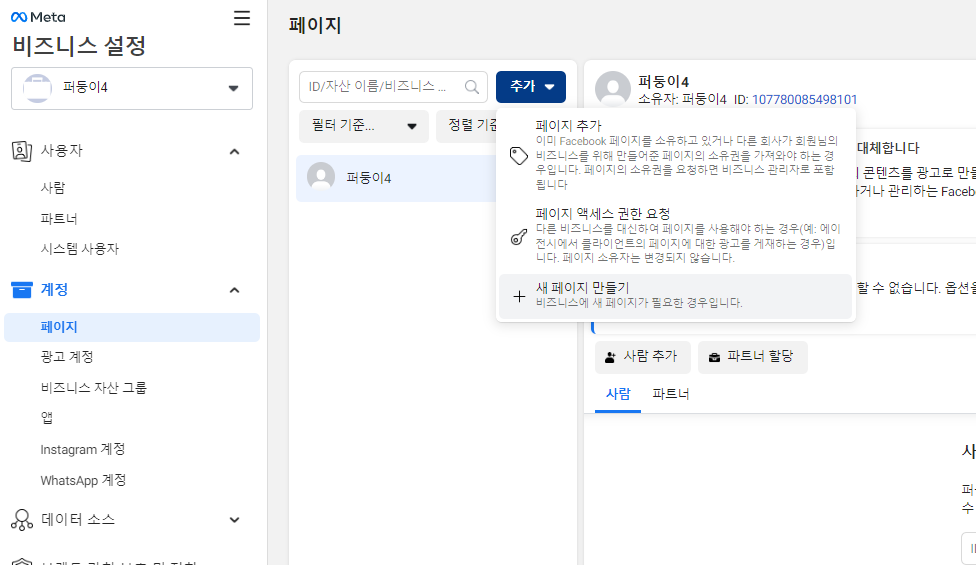Click the 계정 section box icon
976x565 pixels.
22,290
